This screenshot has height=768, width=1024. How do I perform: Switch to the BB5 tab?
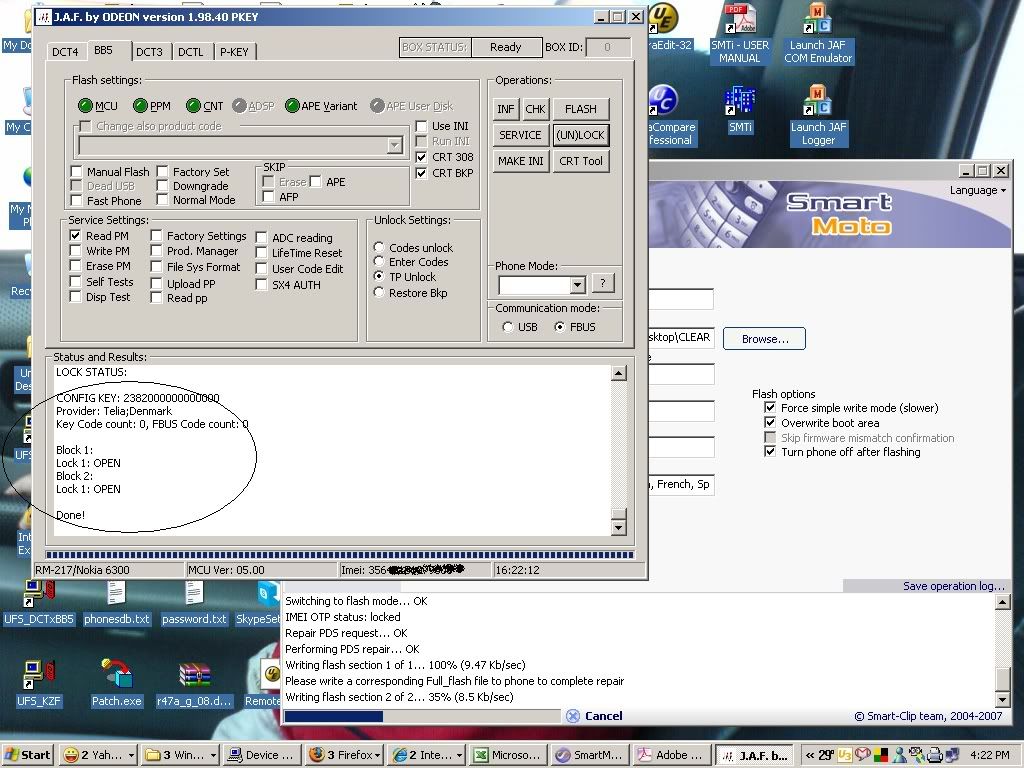point(103,50)
